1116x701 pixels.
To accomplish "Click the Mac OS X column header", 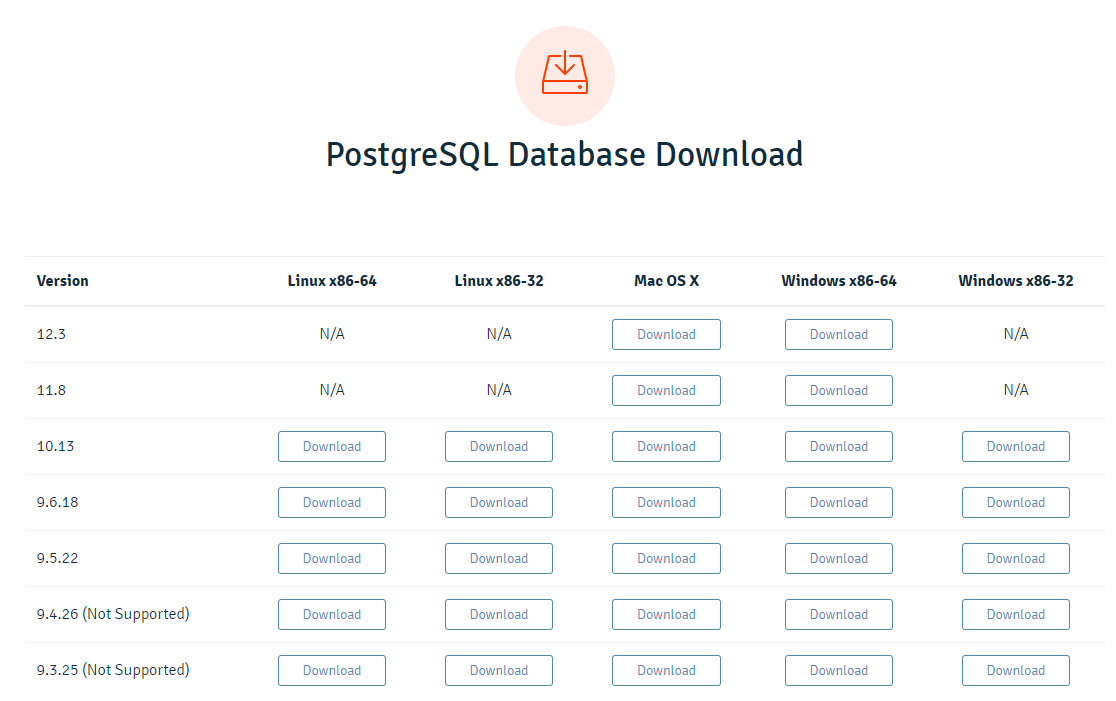I will pos(666,280).
